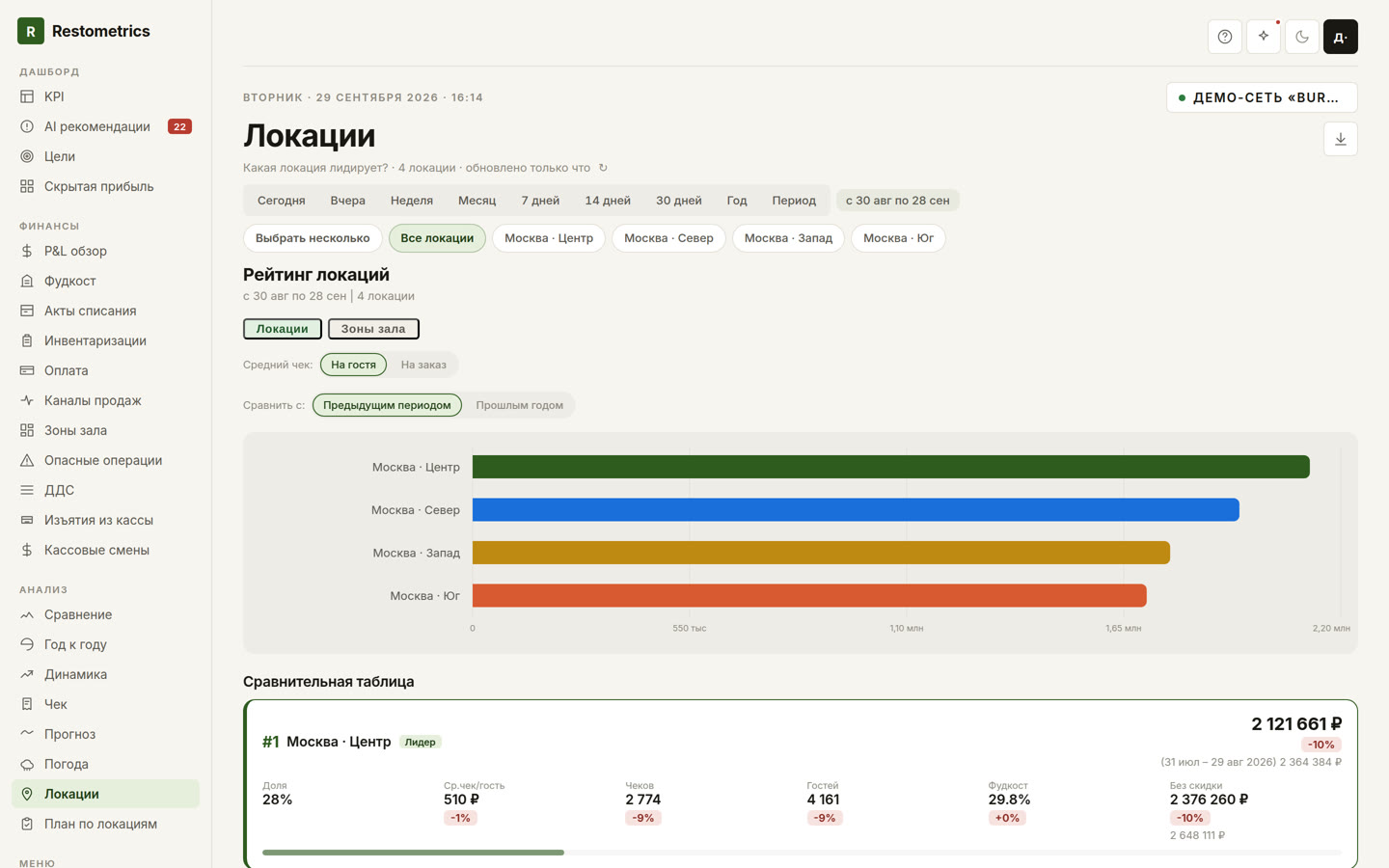Click the ДДС lines icon
1389x868 pixels.
[x=27, y=490]
